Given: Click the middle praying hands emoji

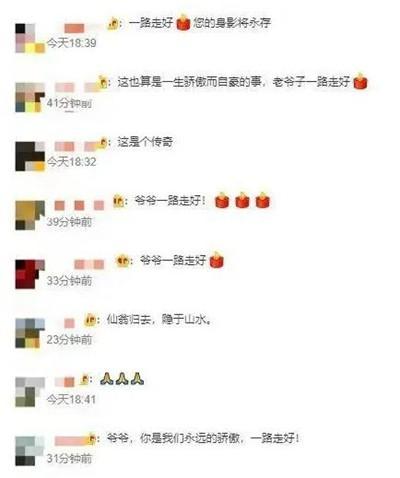Looking at the screenshot, I should [122, 379].
